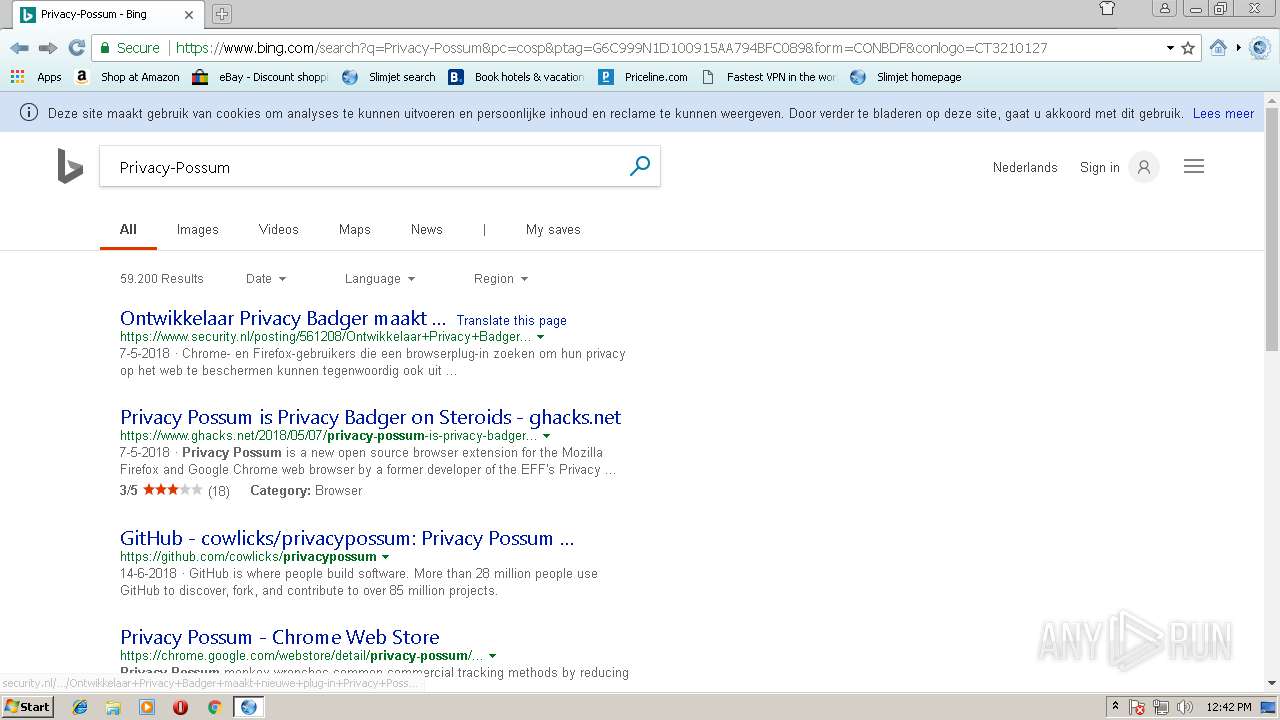Open the My saves tab

[x=553, y=229]
